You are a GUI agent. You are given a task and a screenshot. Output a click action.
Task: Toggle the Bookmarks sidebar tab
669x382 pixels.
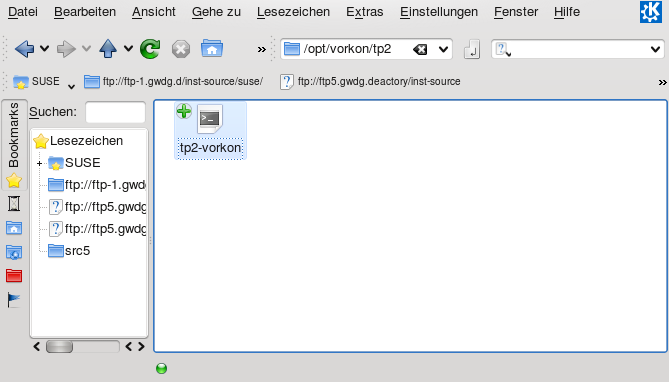[x=15, y=145]
